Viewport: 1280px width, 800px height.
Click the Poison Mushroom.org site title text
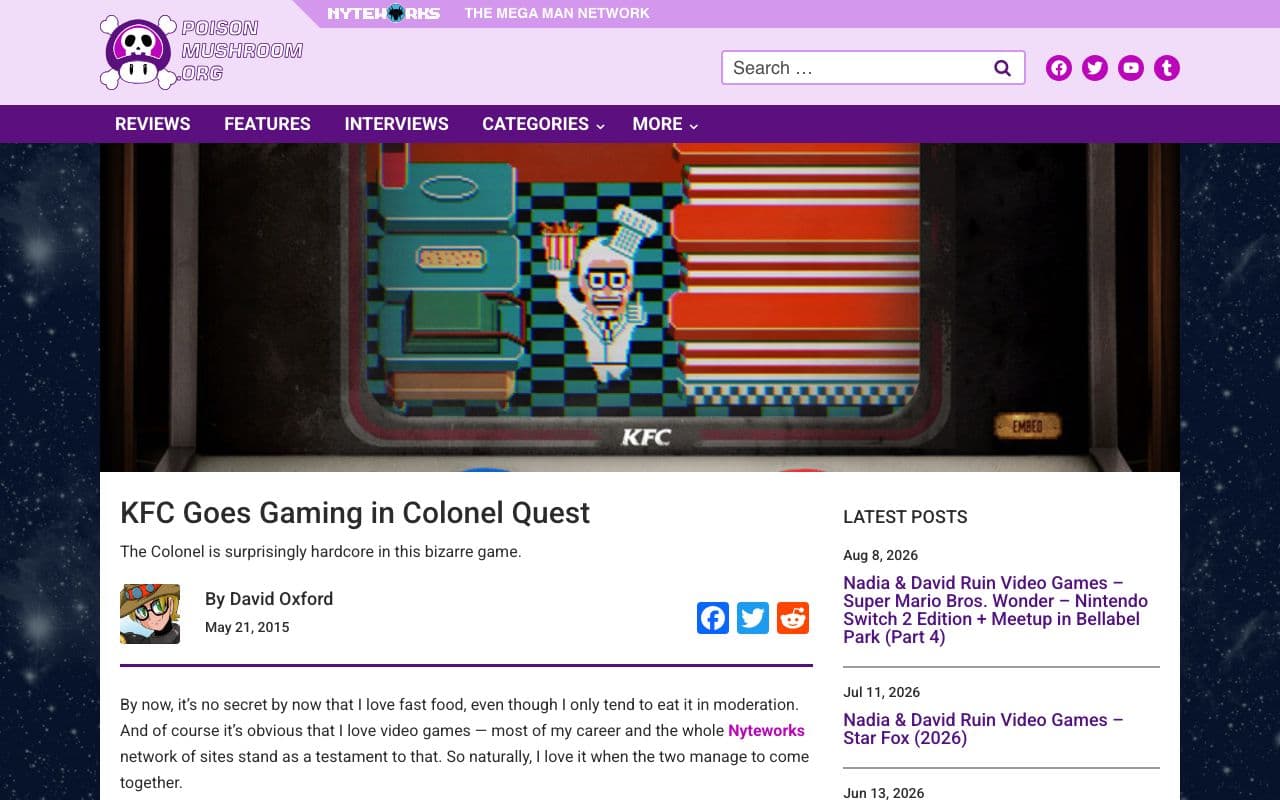(x=242, y=50)
